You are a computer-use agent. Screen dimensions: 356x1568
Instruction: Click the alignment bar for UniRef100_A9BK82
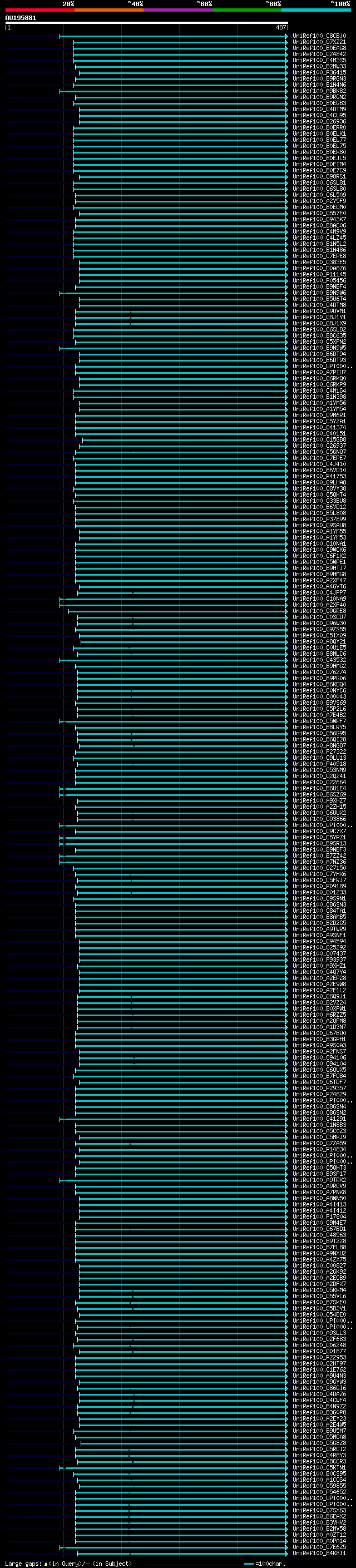click(x=174, y=91)
